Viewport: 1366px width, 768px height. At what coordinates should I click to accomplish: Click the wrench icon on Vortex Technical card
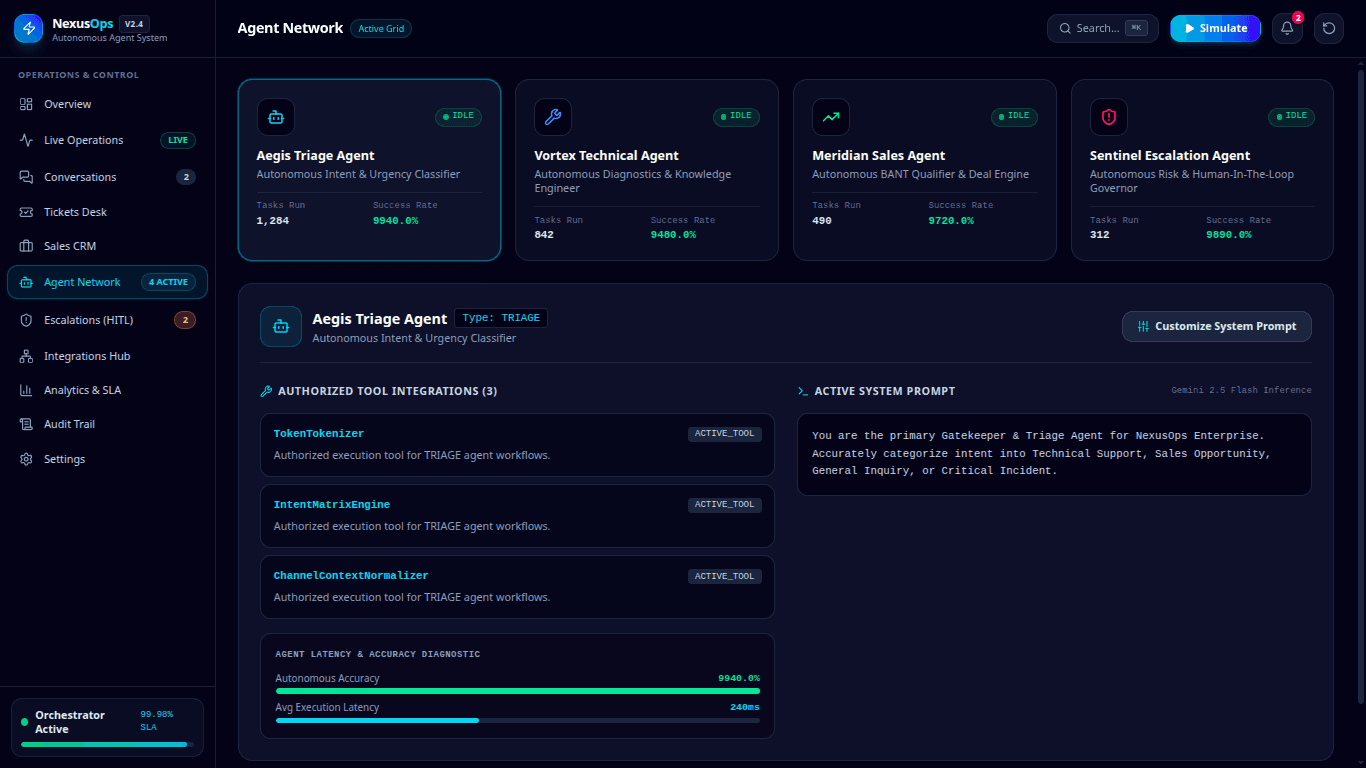(553, 117)
